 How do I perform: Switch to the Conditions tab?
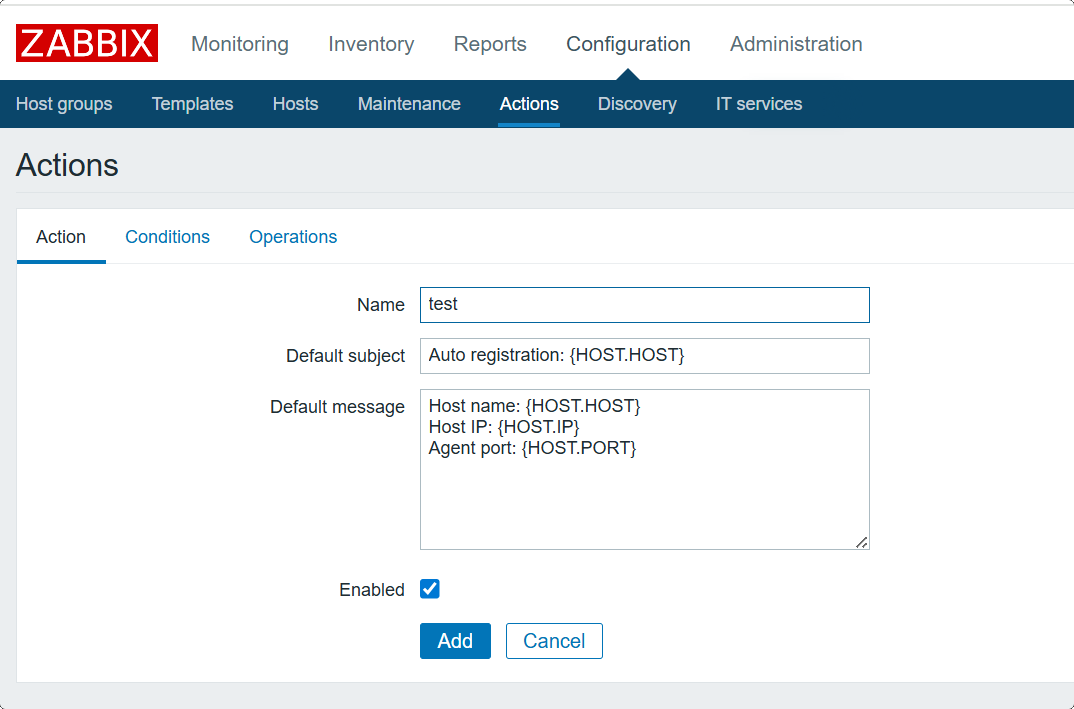point(167,237)
